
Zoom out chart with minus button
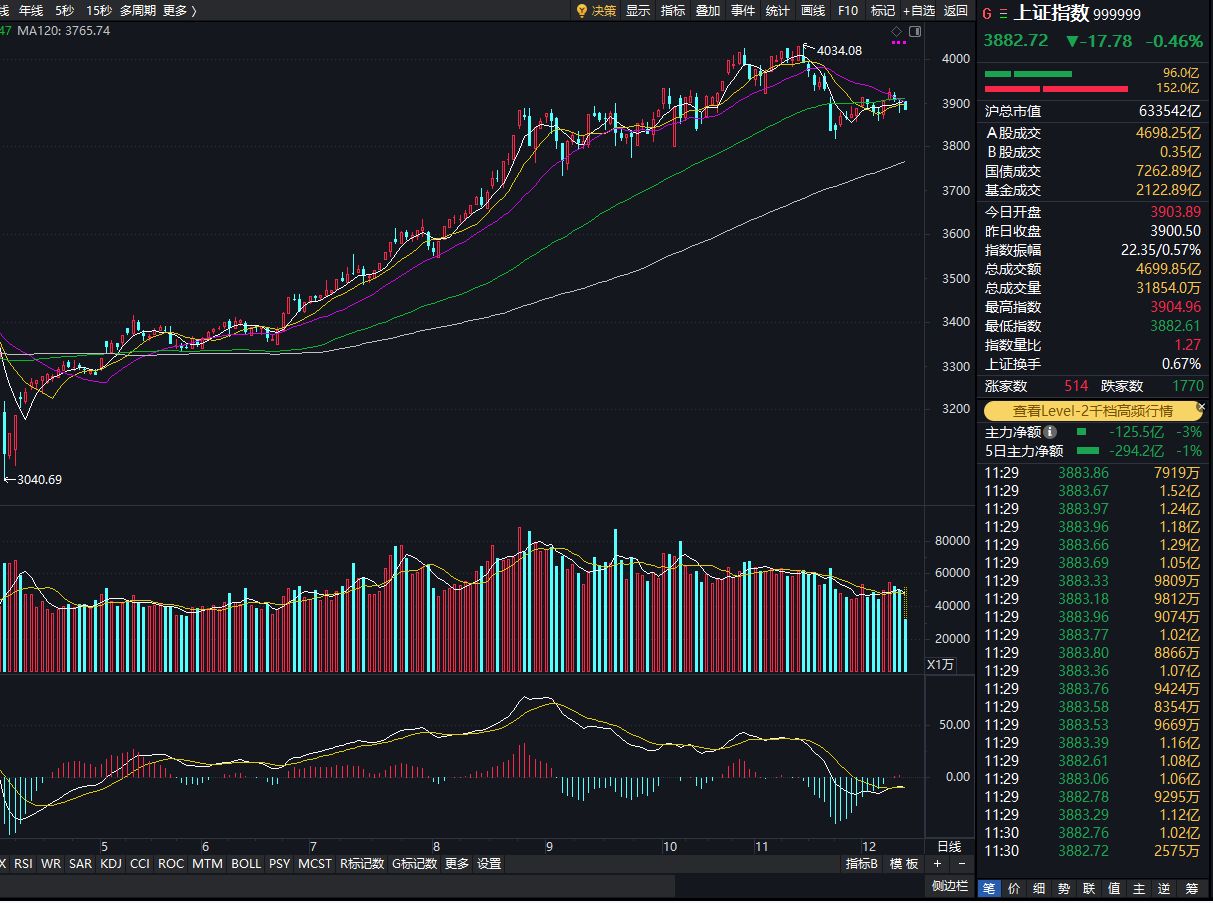[x=961, y=863]
